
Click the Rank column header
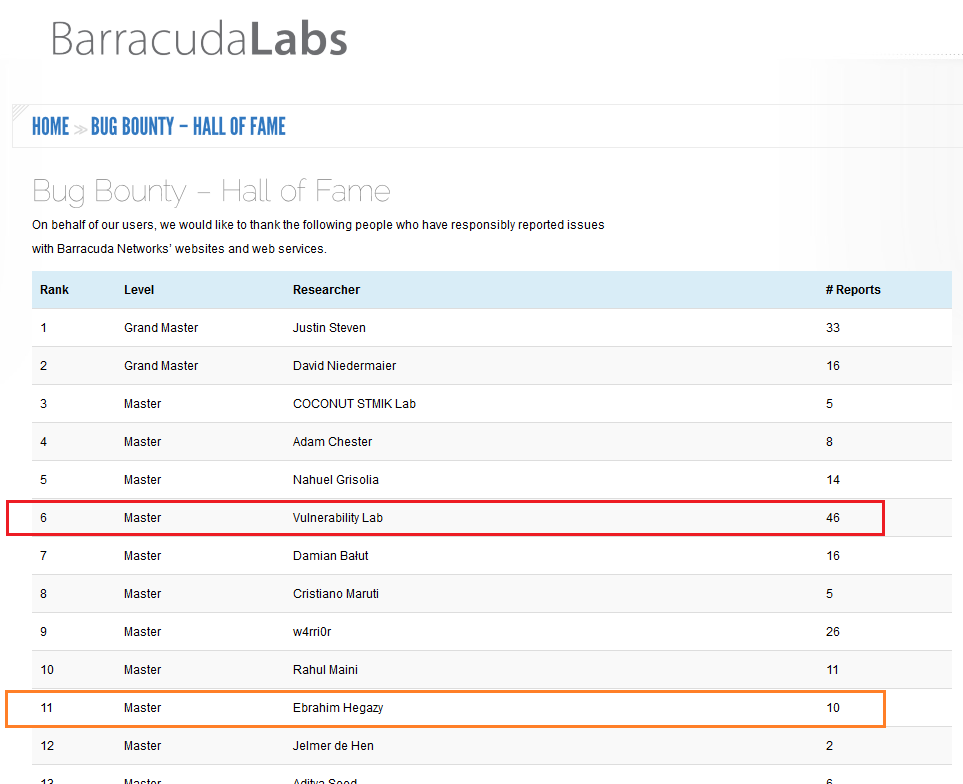tap(54, 289)
